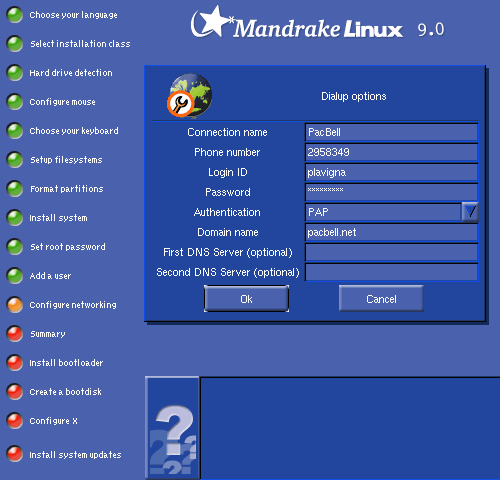Click the green bullet beside Set root password

pyautogui.click(x=15, y=247)
